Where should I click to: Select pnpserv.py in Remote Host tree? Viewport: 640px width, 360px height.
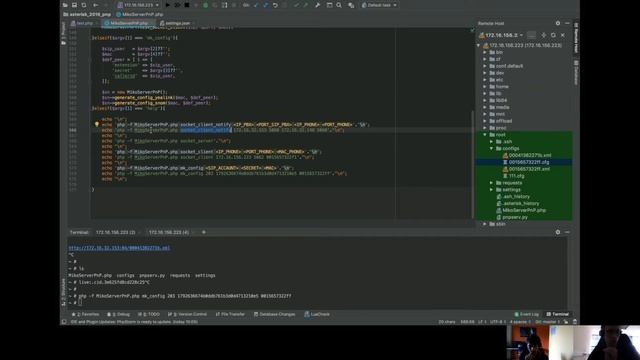tap(512, 217)
